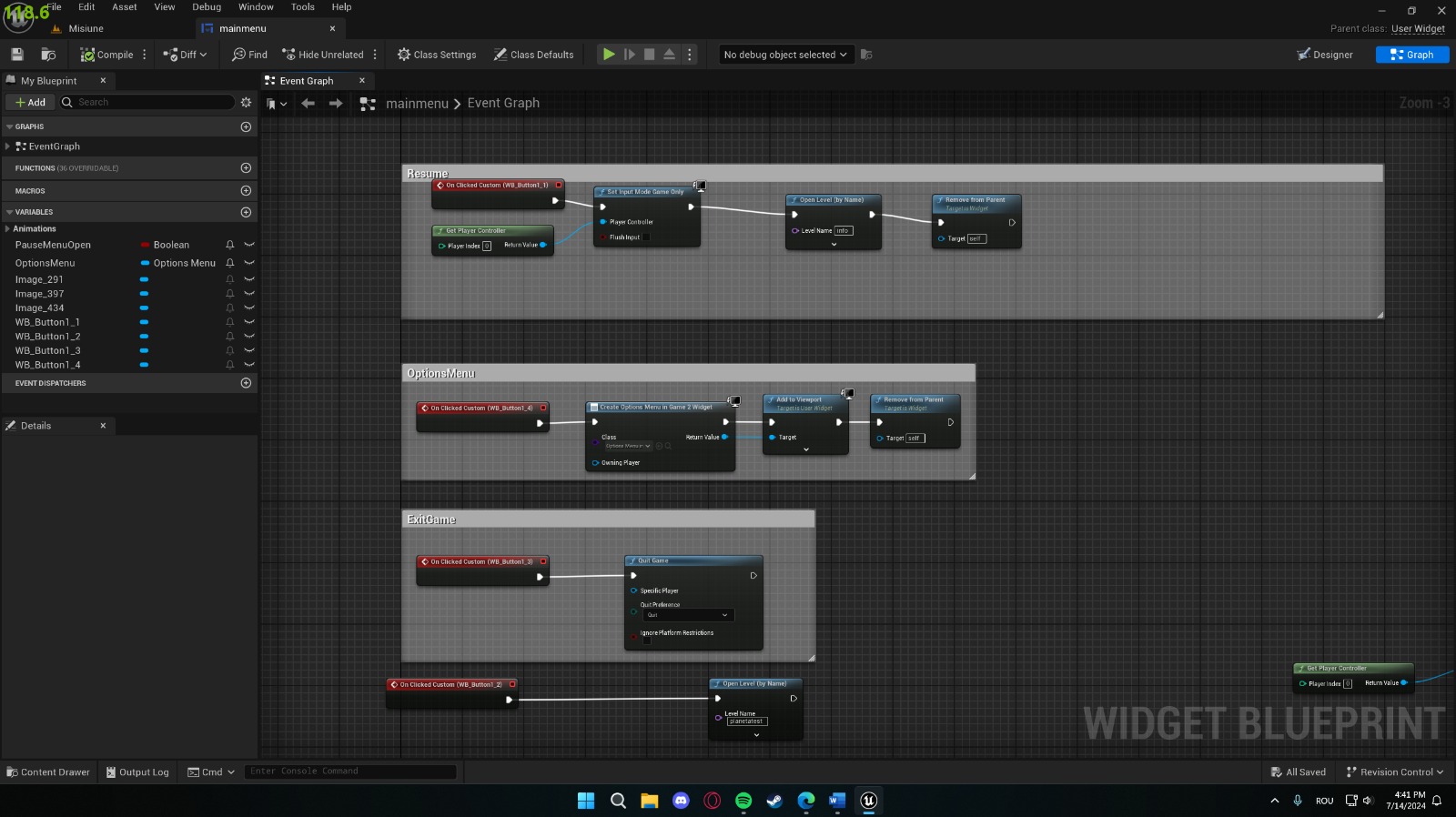
Task: Open play mode options three-dot menu
Action: (690, 55)
